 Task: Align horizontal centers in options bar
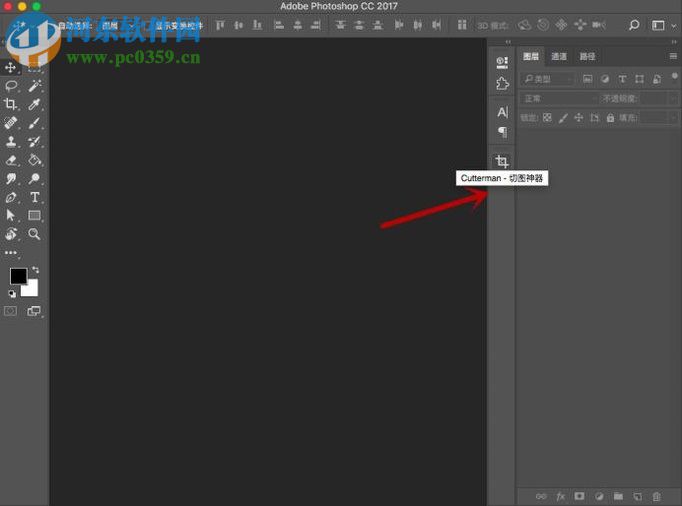298,25
